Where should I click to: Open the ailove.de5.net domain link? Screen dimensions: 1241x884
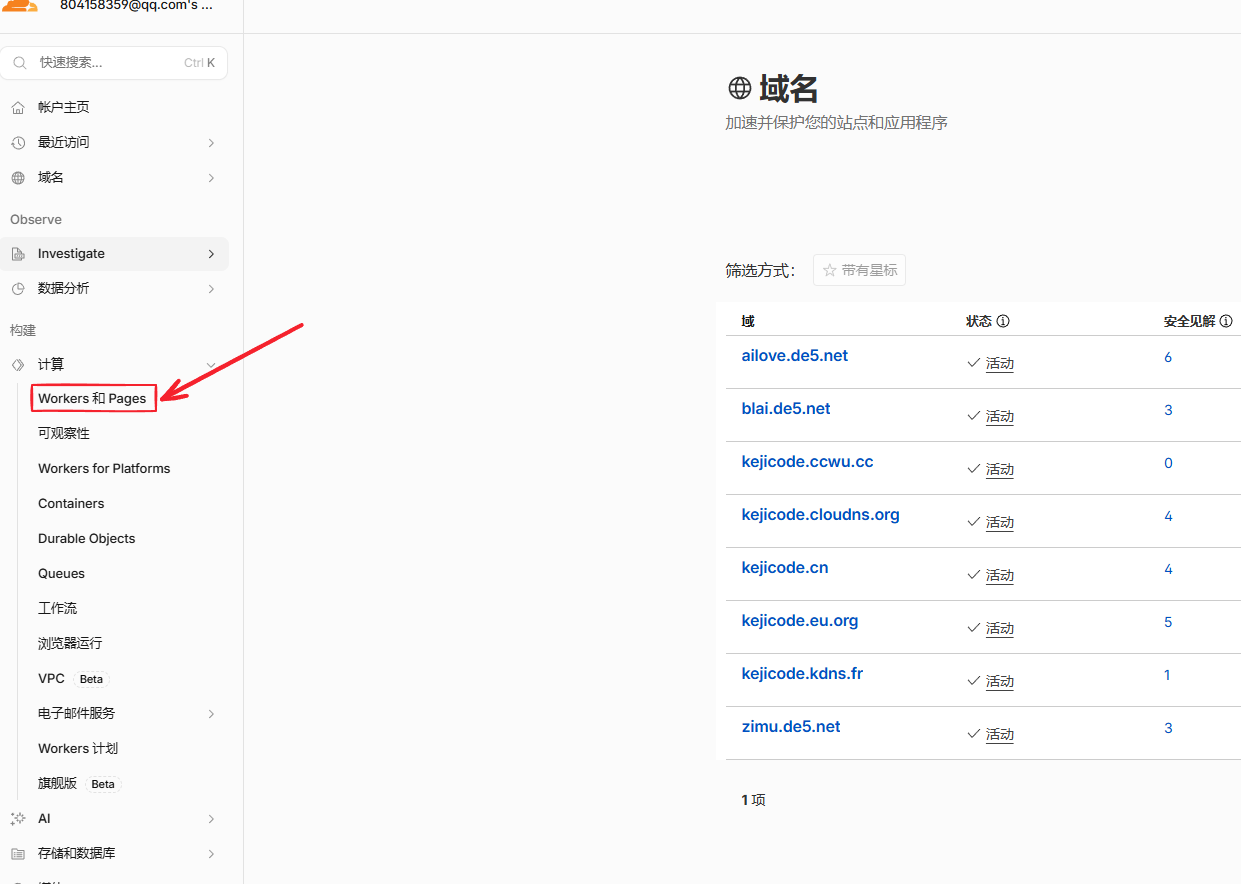(x=795, y=355)
